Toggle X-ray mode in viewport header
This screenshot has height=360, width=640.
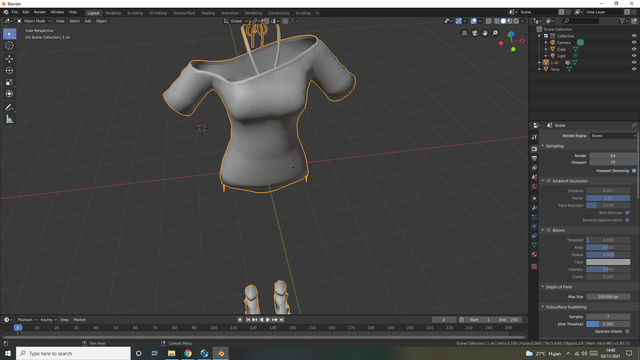coord(489,21)
